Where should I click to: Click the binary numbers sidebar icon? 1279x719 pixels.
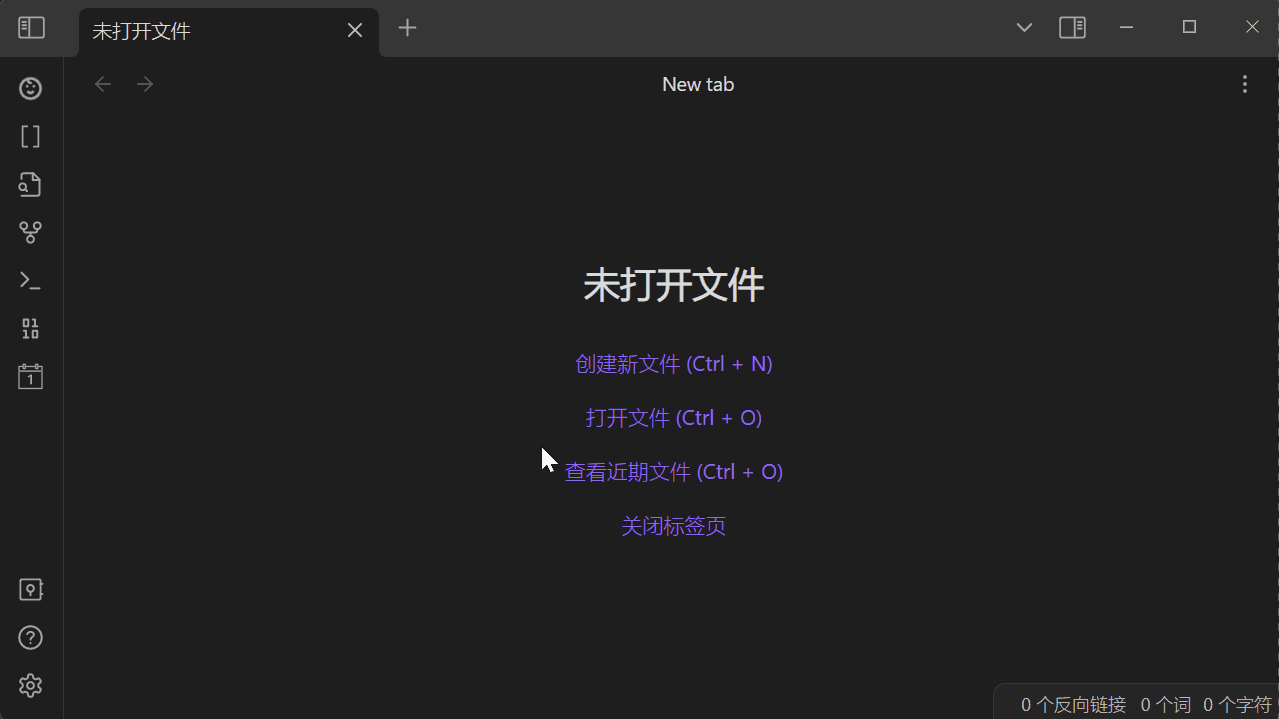pyautogui.click(x=30, y=328)
